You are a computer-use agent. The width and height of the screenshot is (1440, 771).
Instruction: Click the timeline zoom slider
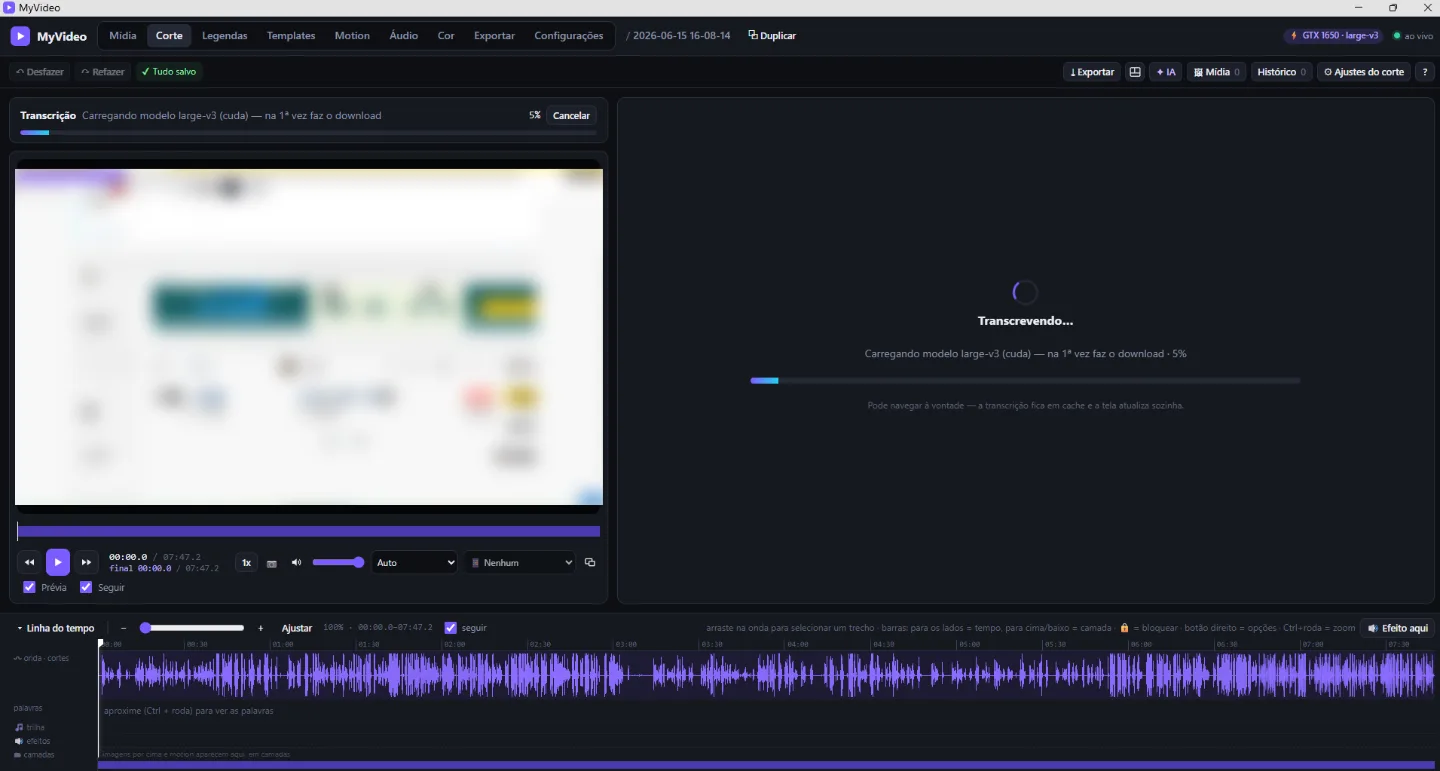(192, 628)
